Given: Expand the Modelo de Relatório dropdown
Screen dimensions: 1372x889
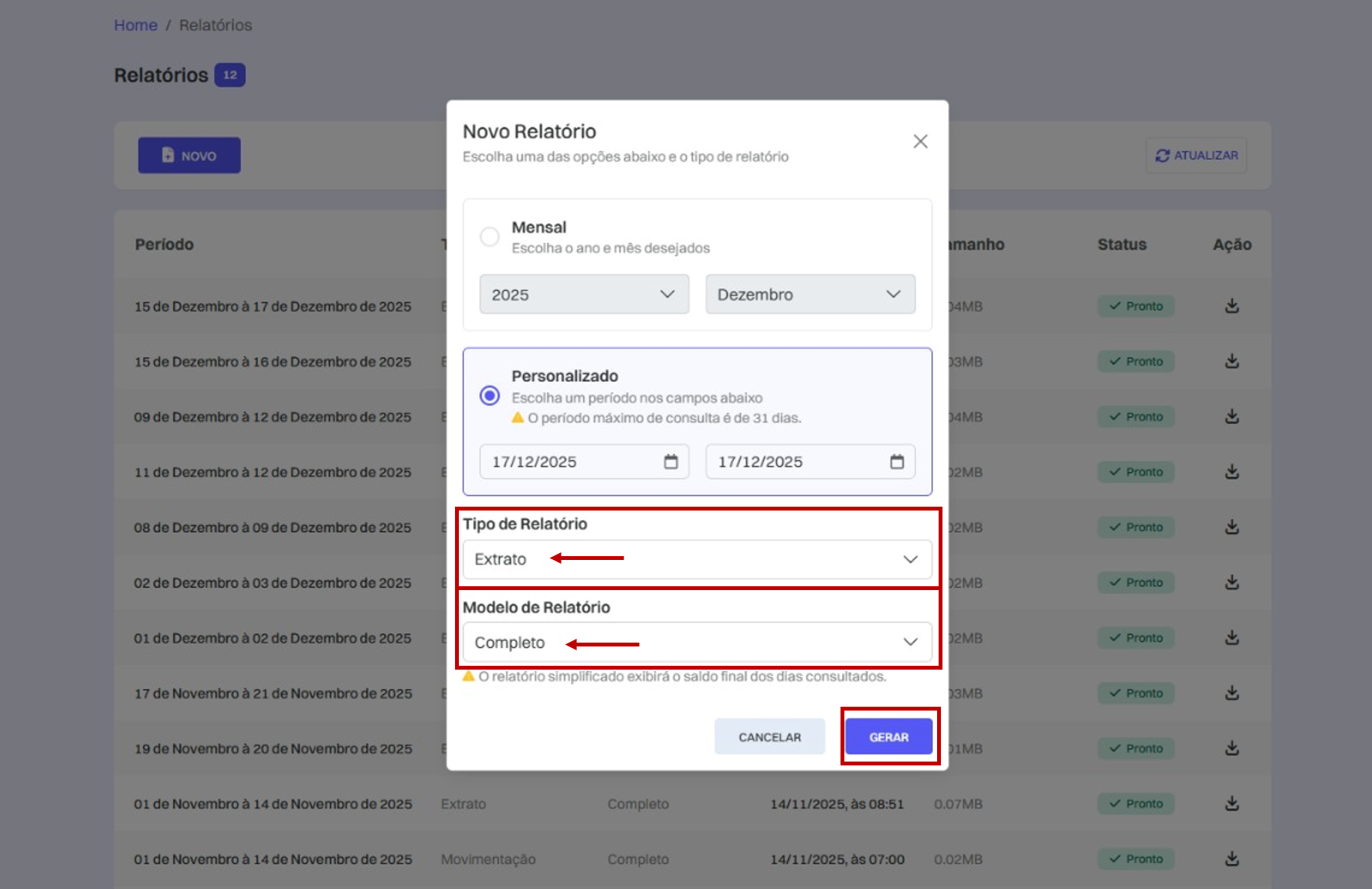Looking at the screenshot, I should pyautogui.click(x=697, y=643).
